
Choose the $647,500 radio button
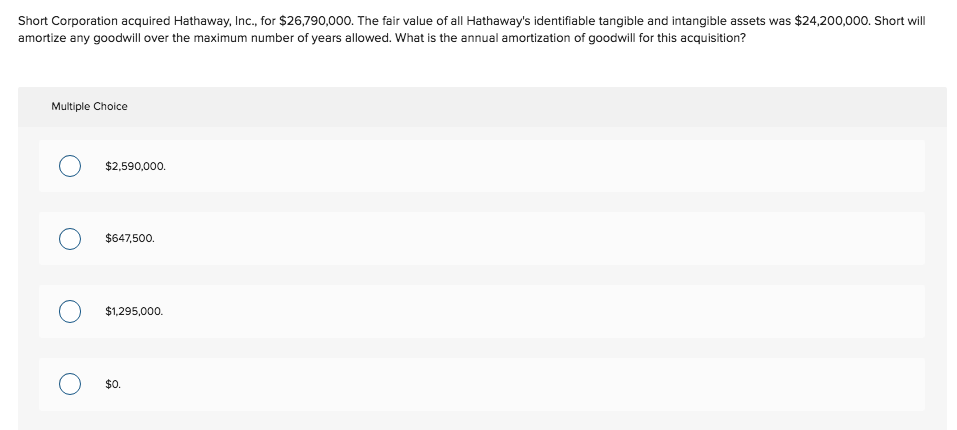70,238
